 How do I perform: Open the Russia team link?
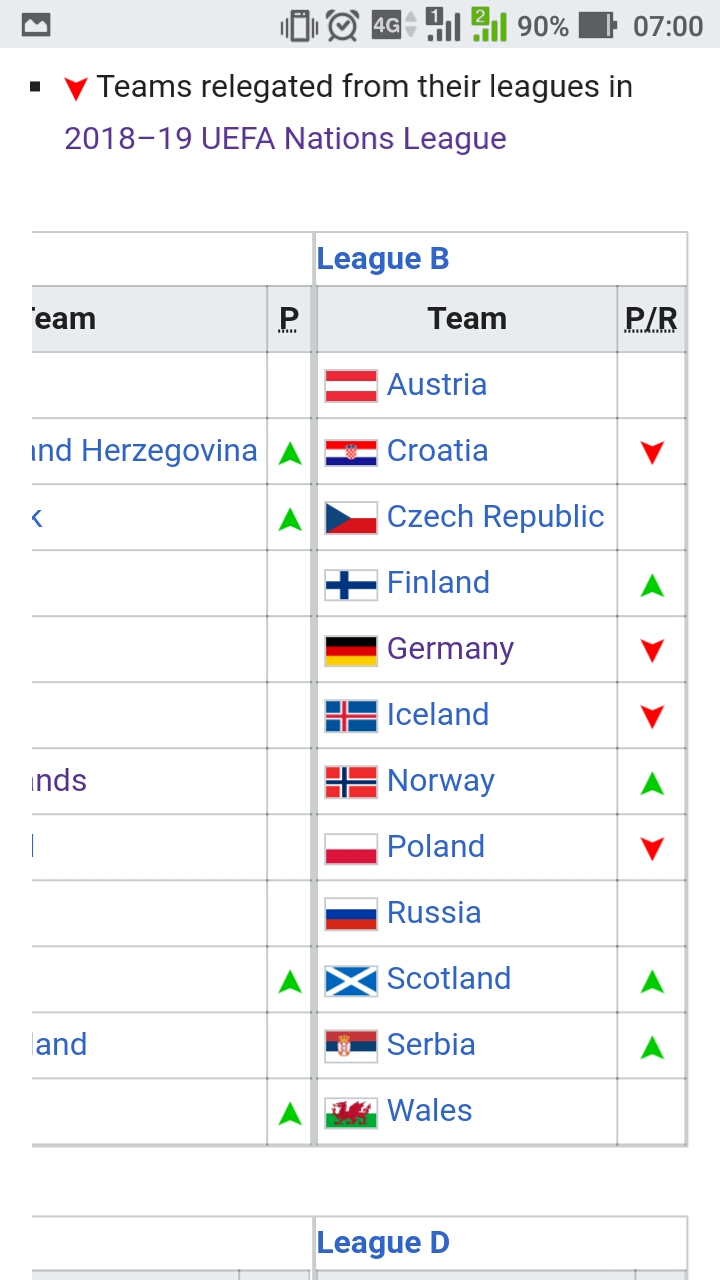point(434,913)
